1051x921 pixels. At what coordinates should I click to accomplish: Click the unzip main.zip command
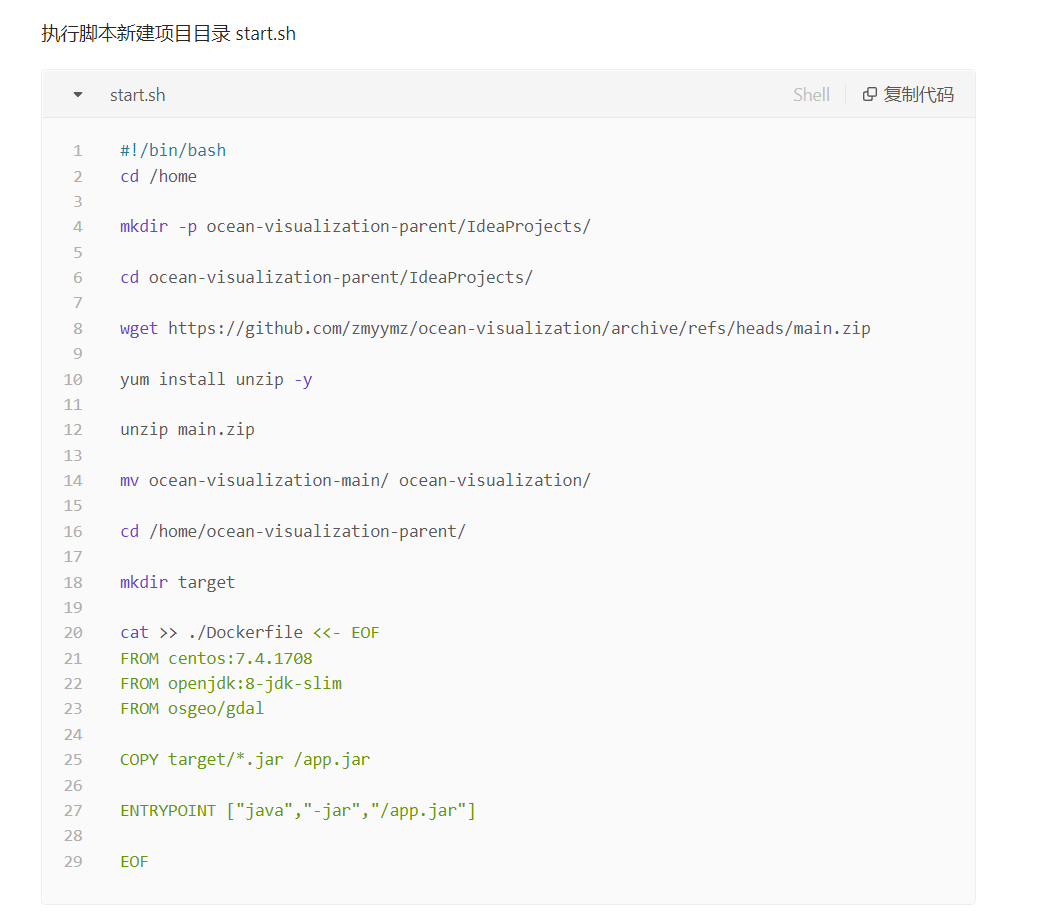pyautogui.click(x=186, y=429)
